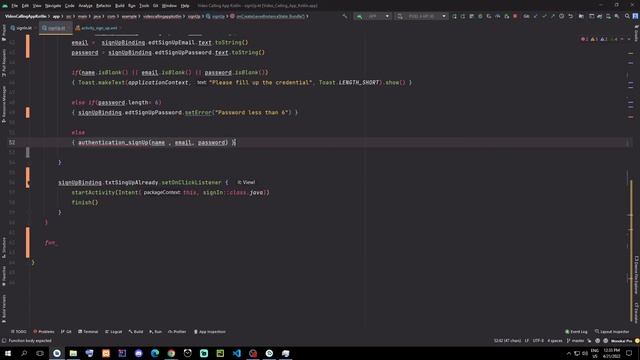
Task: Open Visual Studio Code from taskbar
Action: coord(237,353)
